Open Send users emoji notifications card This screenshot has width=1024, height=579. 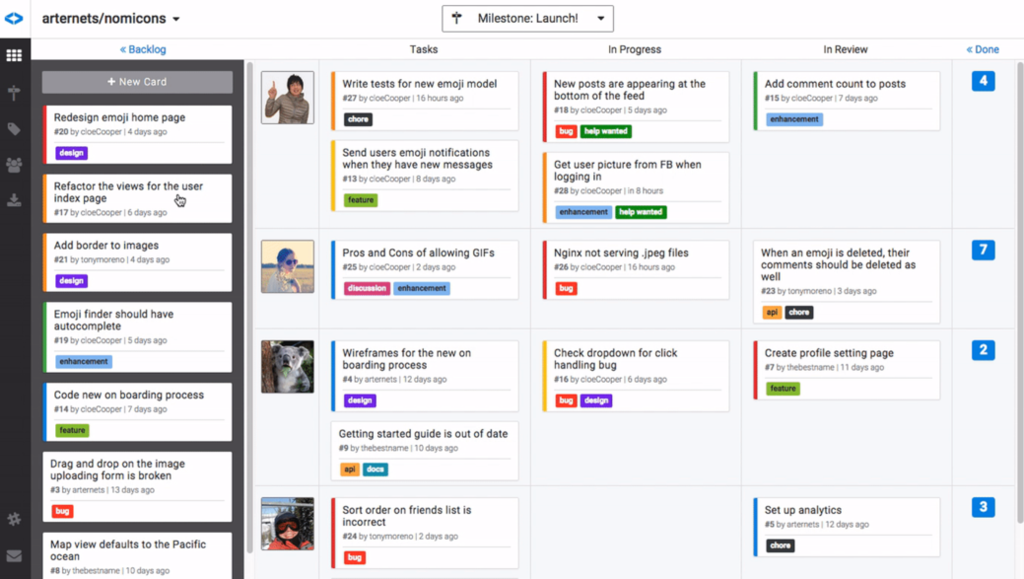coord(424,176)
